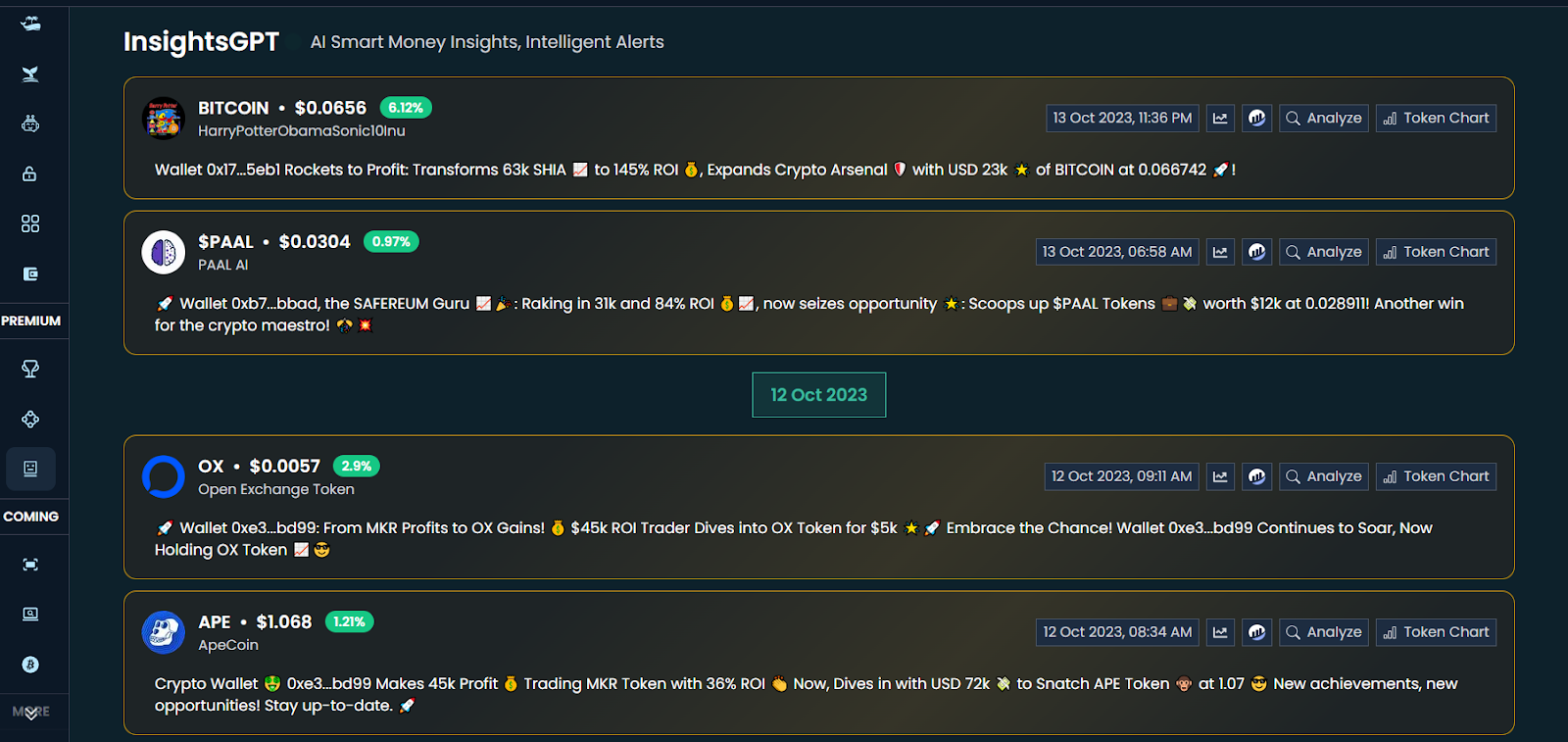Screen dimensions: 1568x742
Task: Click round bar-chart logo on $PAAL card
Action: (x=1256, y=252)
